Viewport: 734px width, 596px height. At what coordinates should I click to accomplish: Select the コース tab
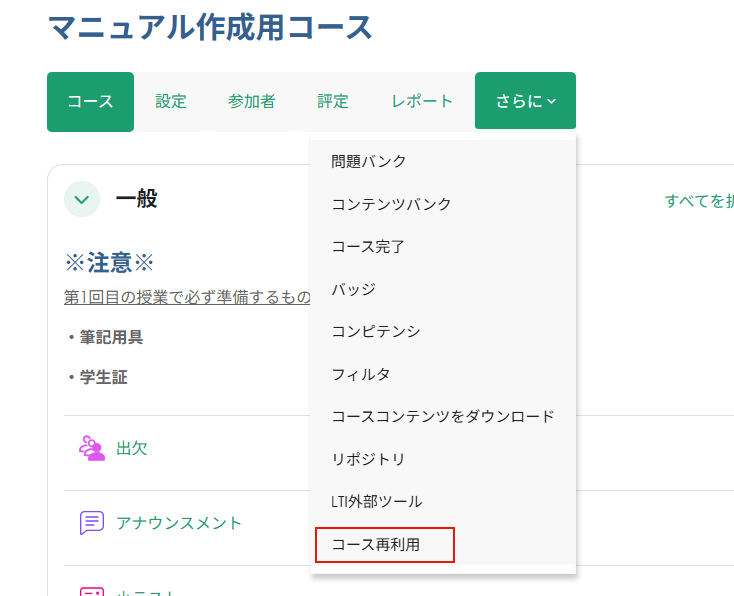tap(90, 101)
